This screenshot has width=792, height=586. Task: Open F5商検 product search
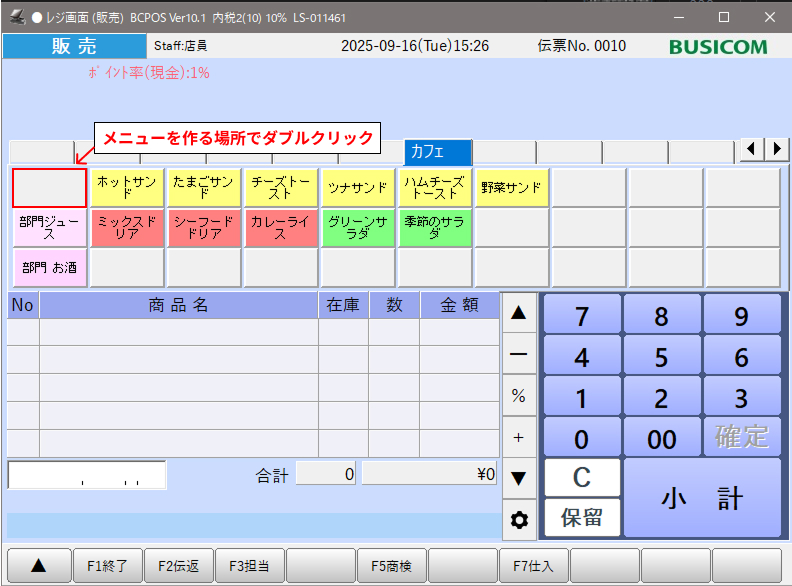click(391, 566)
